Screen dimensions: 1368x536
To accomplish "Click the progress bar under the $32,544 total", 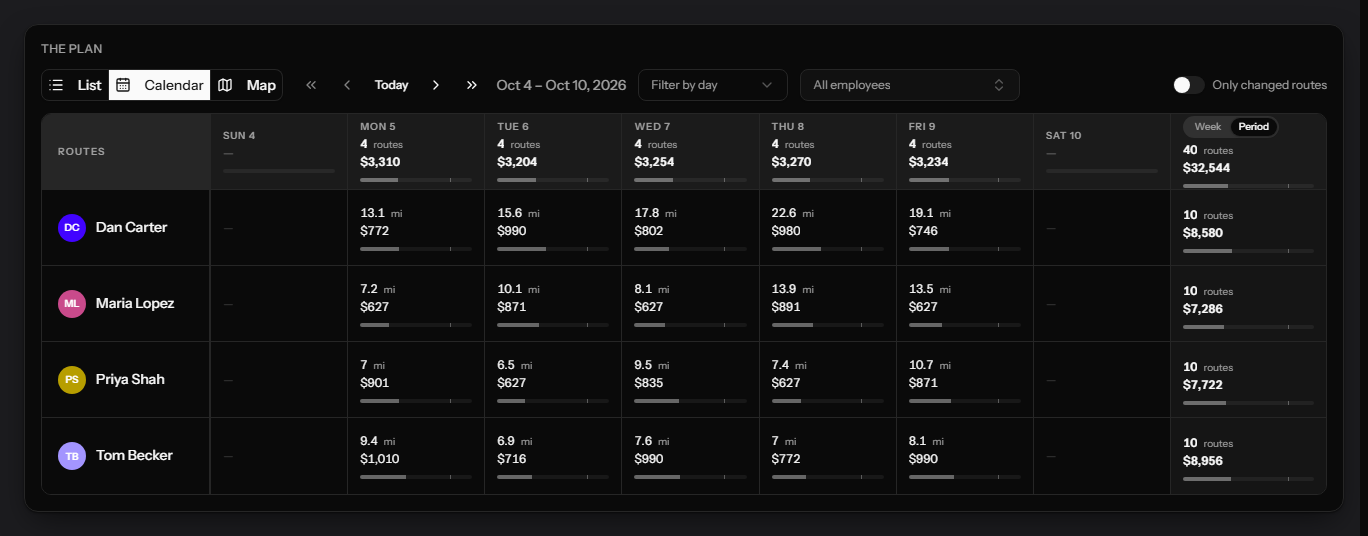I will coord(1248,186).
